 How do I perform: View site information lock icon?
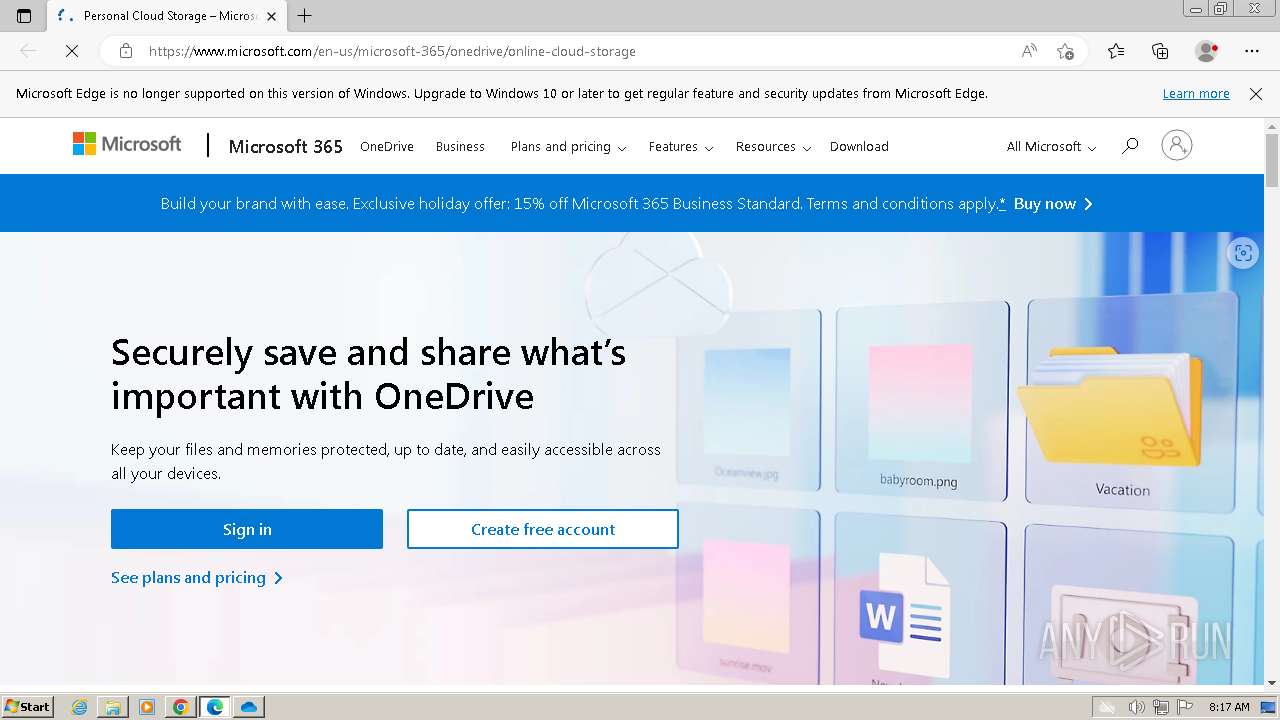click(x=125, y=51)
